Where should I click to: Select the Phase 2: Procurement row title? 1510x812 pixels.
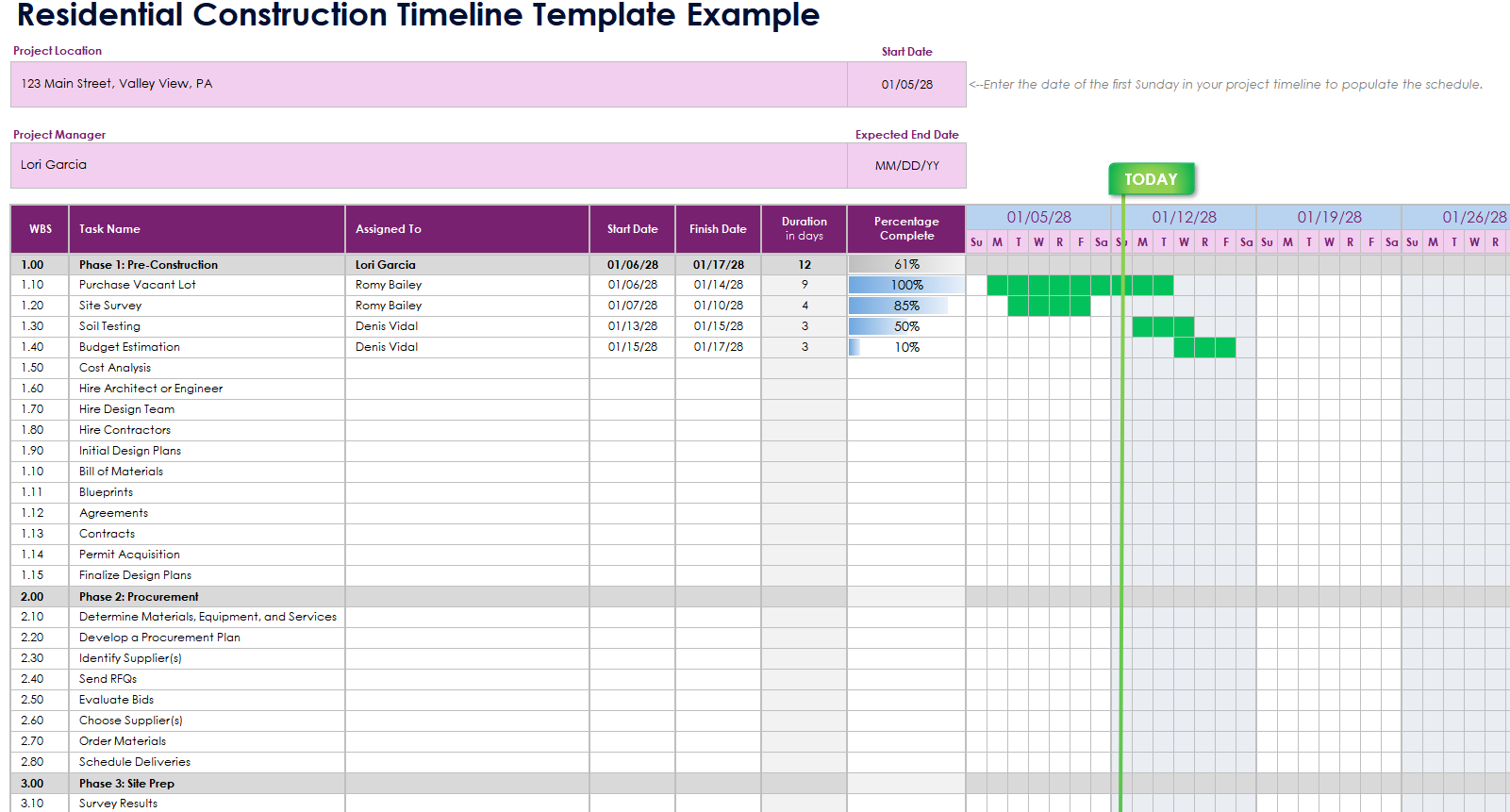[139, 597]
